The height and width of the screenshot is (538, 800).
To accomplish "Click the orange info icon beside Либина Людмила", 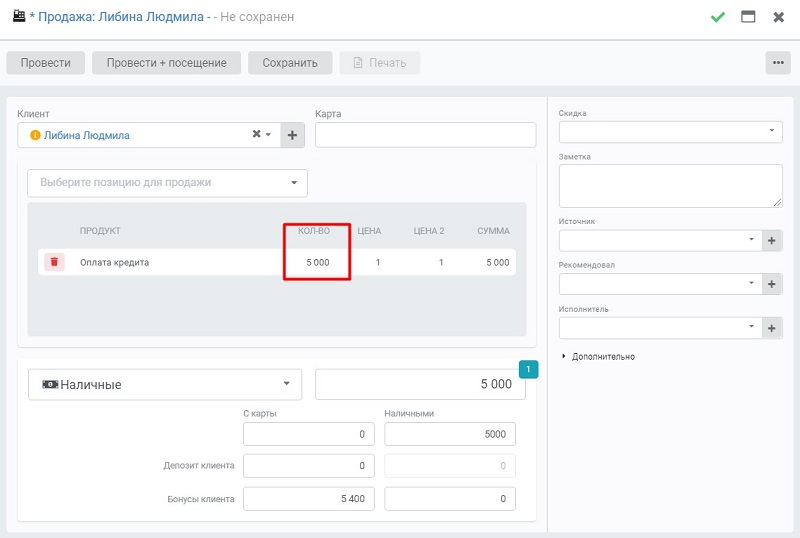I will point(35,135).
